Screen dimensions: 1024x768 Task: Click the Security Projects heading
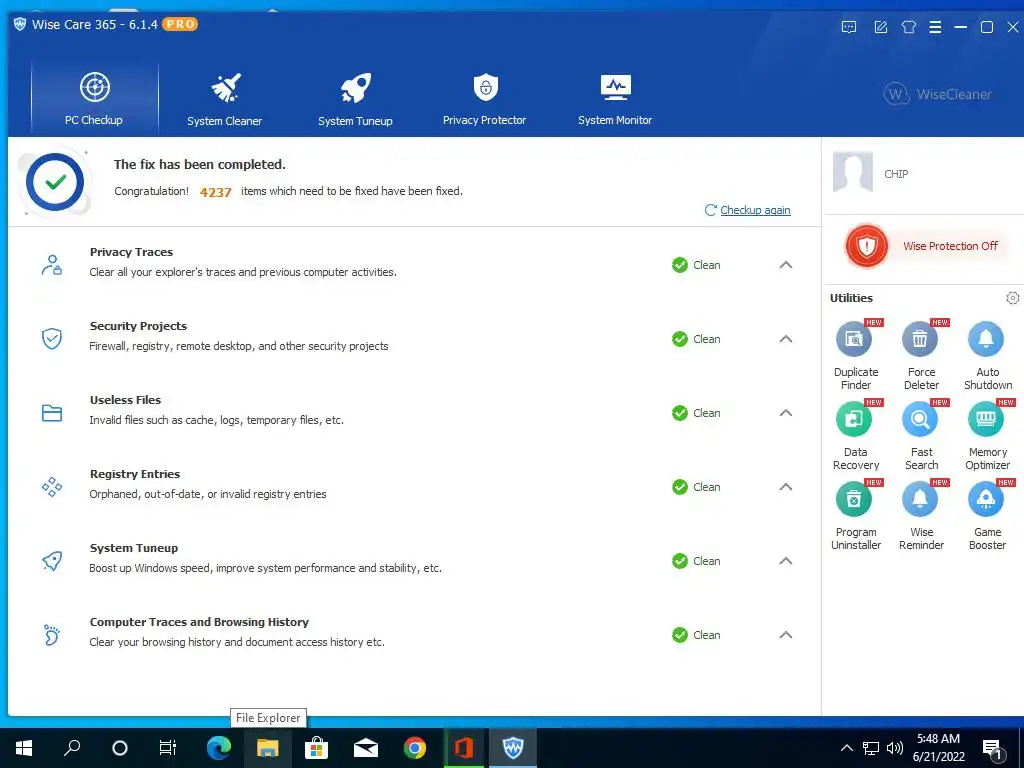[138, 326]
